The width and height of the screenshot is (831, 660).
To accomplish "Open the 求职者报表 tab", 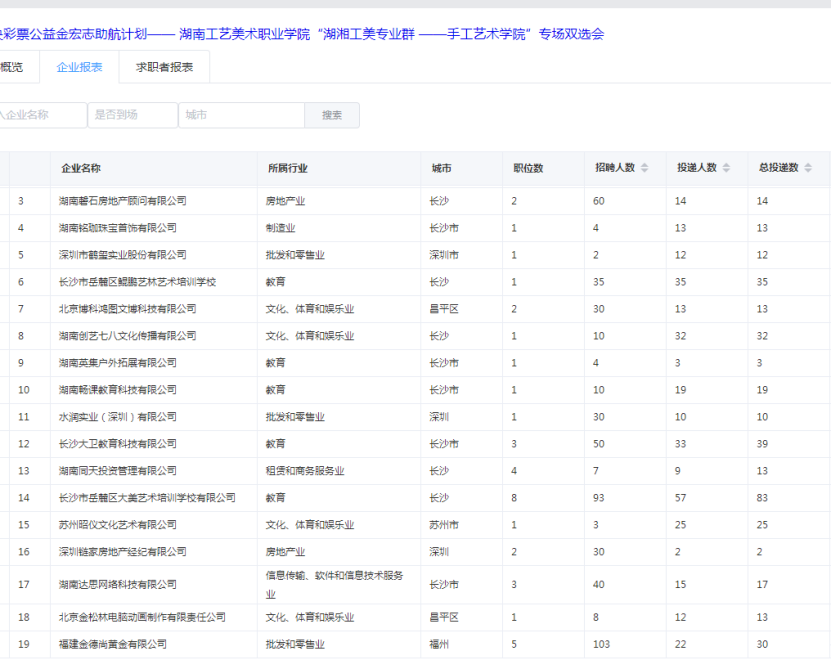I will pos(165,67).
